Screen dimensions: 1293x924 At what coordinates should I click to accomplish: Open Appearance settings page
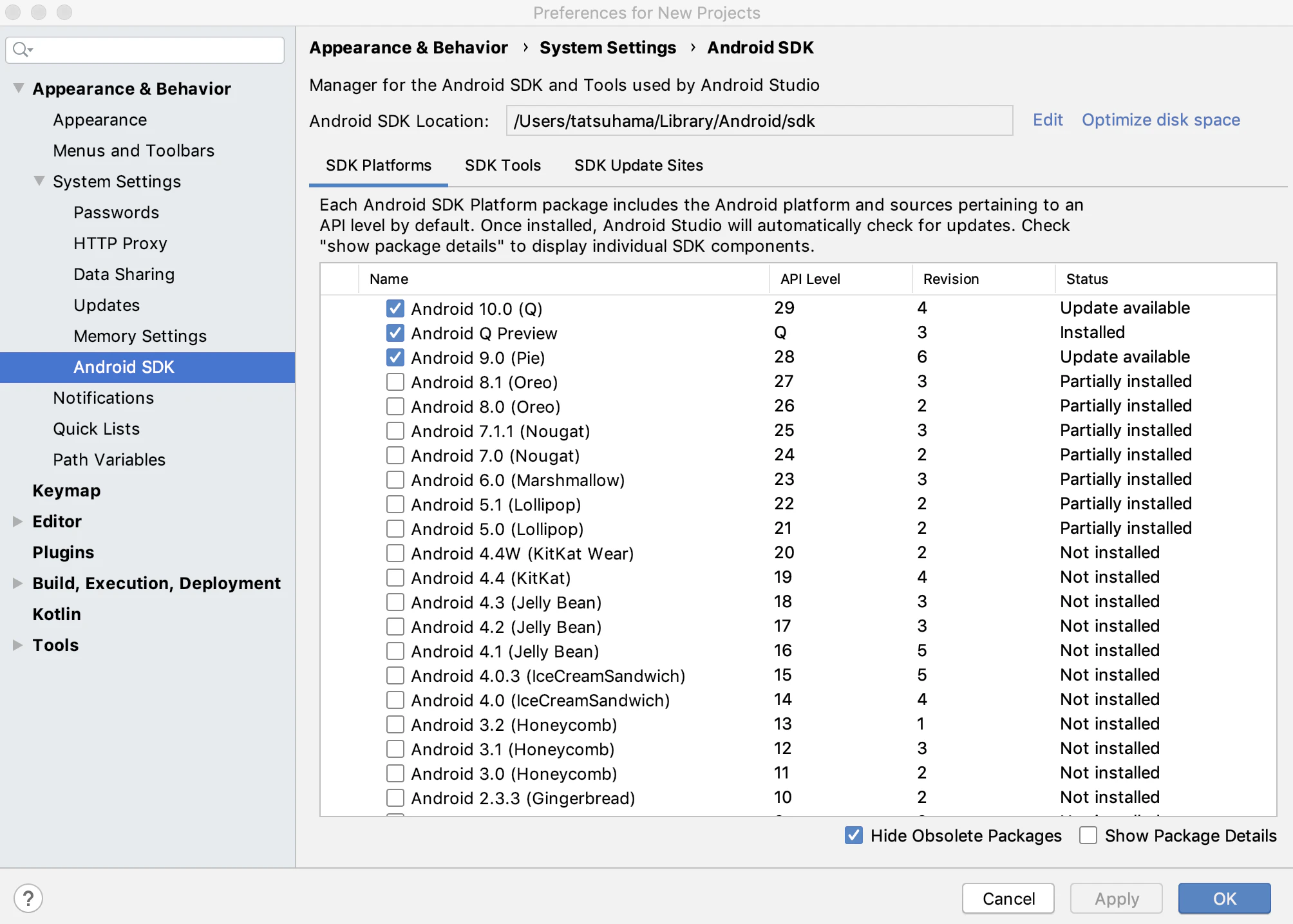point(100,119)
